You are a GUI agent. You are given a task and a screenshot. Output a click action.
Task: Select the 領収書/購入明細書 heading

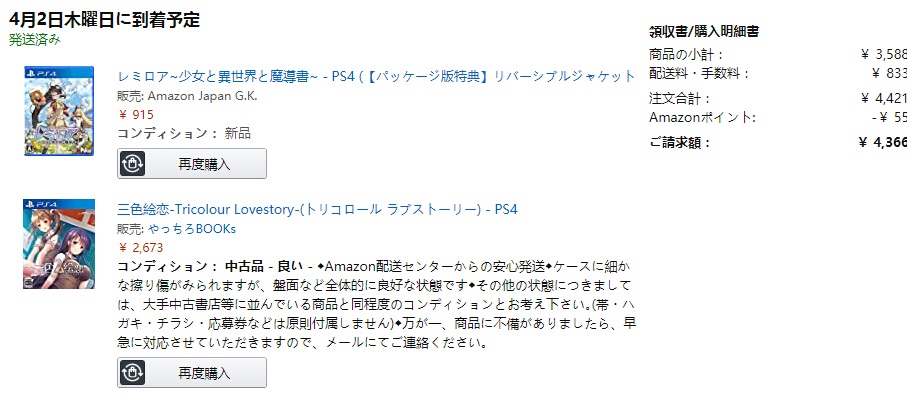[703, 31]
